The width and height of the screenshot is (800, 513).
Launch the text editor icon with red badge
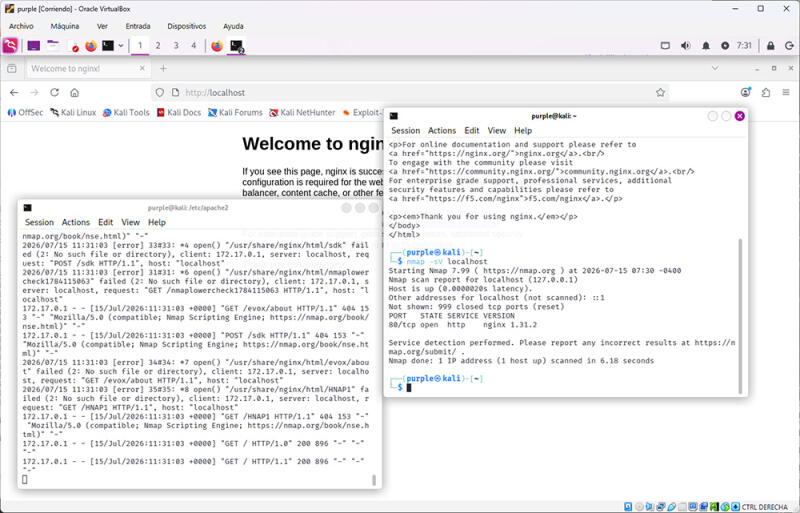pyautogui.click(x=72, y=46)
